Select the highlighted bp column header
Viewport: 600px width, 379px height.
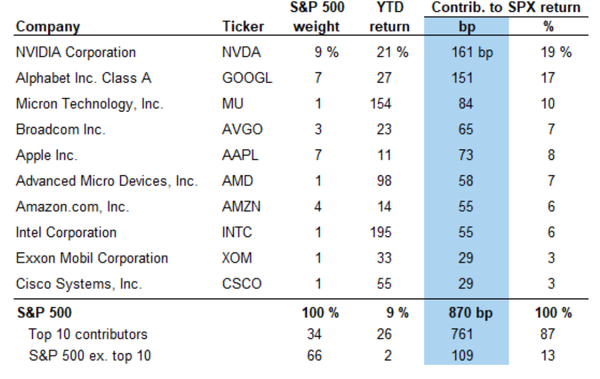coord(467,27)
